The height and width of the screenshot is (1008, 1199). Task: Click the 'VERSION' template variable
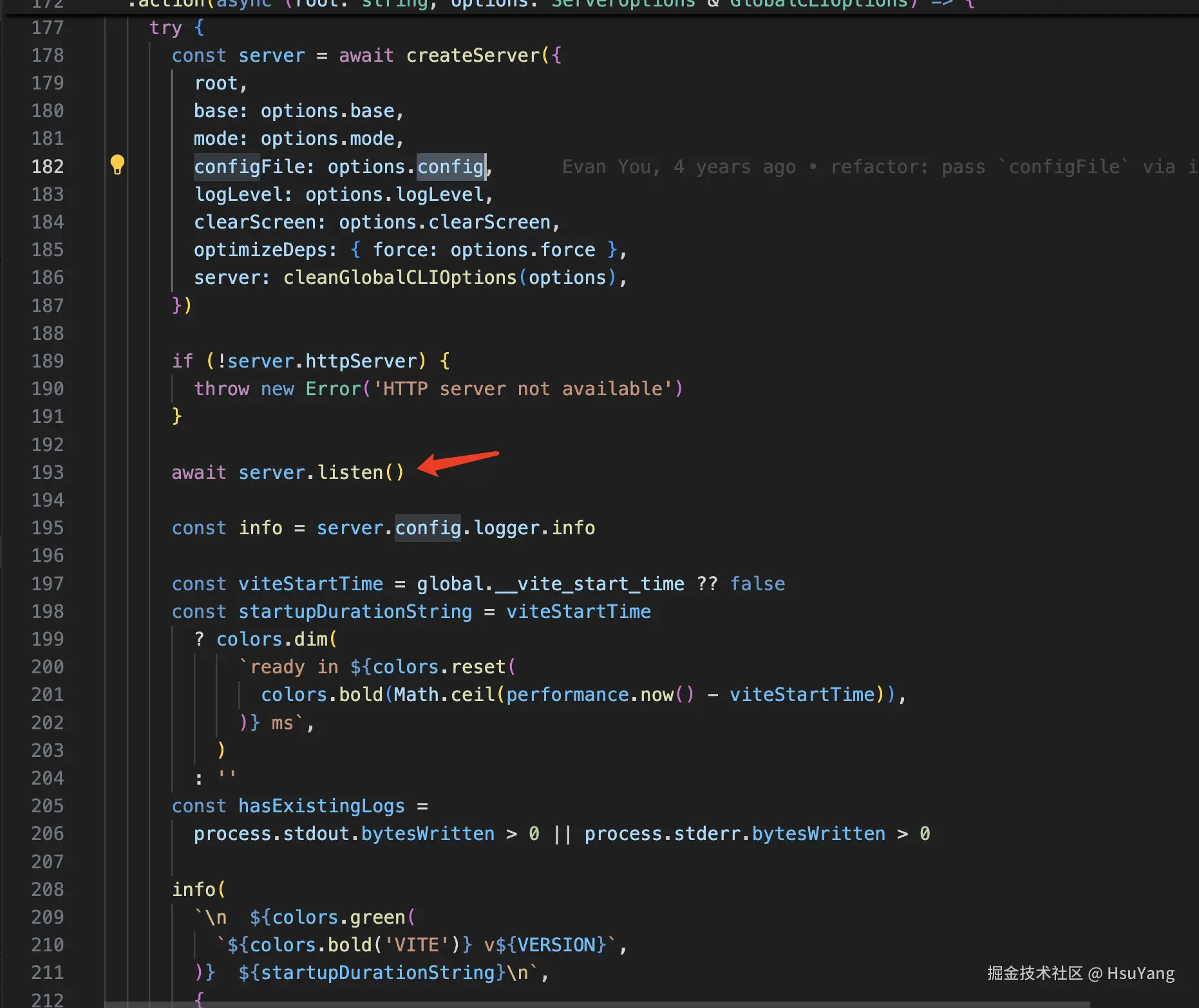(556, 945)
